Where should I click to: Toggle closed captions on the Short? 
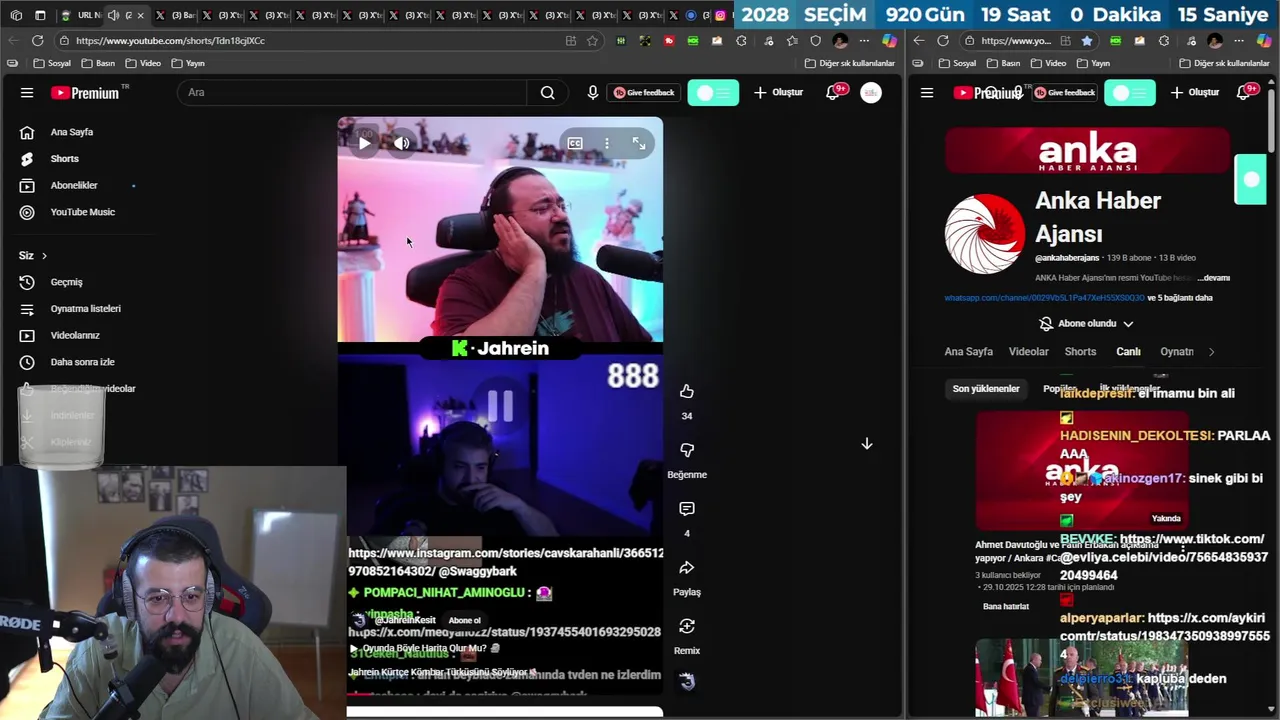click(x=575, y=144)
